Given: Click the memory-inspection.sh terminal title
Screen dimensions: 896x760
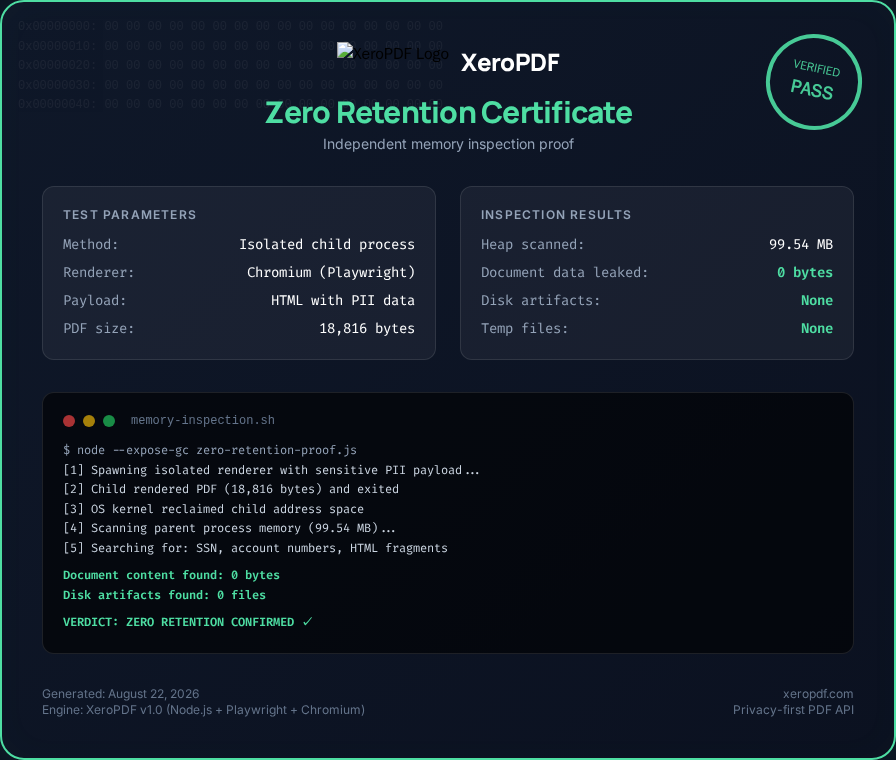Looking at the screenshot, I should coord(203,420).
